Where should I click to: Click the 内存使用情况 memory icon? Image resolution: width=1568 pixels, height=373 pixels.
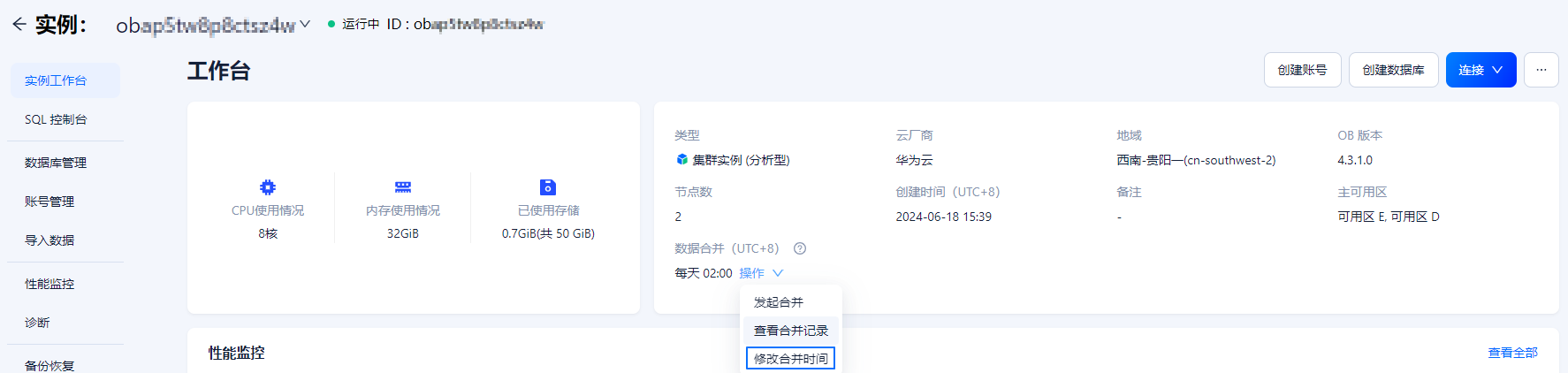[x=403, y=187]
